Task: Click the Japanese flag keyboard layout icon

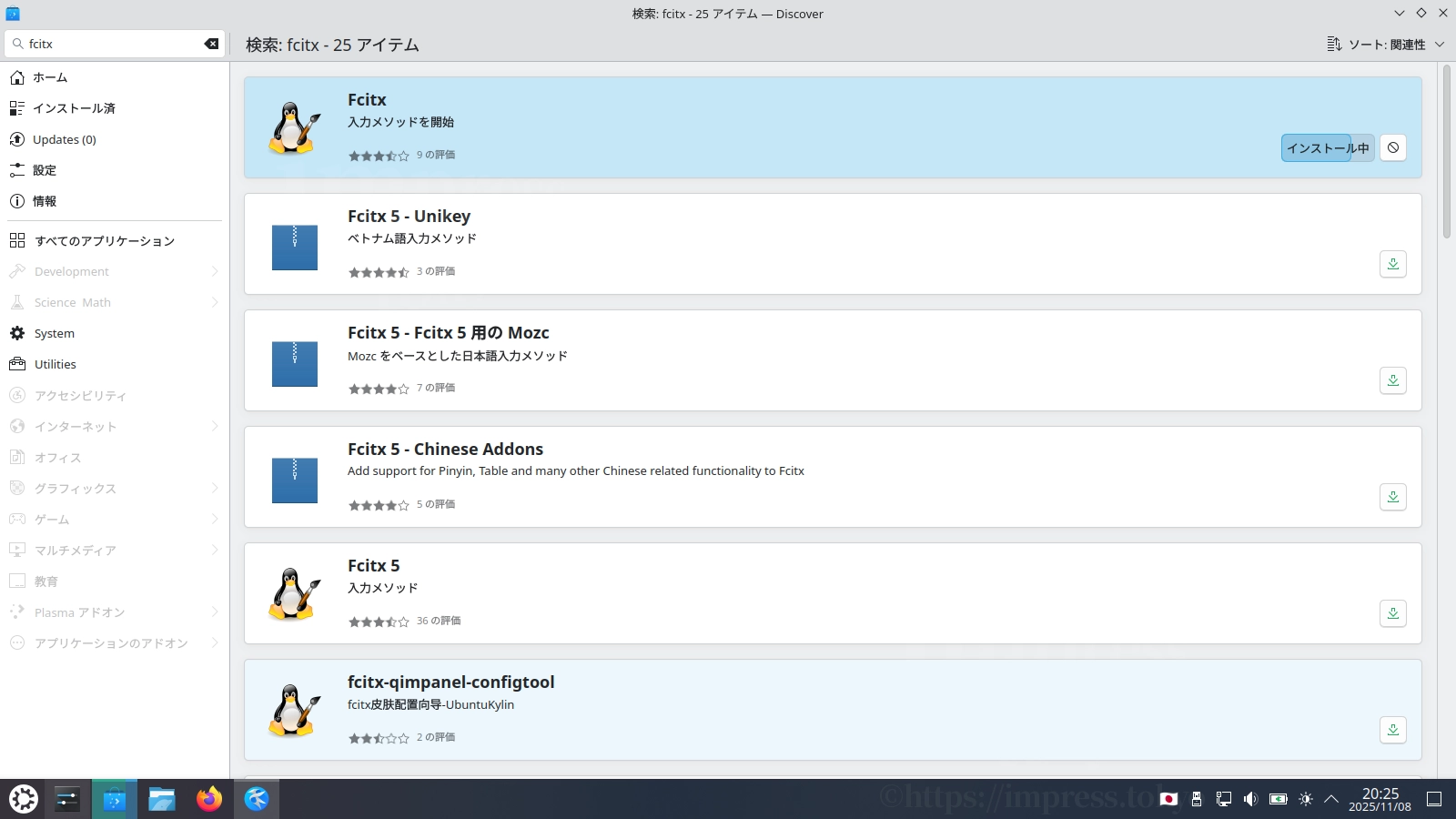Action: click(1169, 799)
